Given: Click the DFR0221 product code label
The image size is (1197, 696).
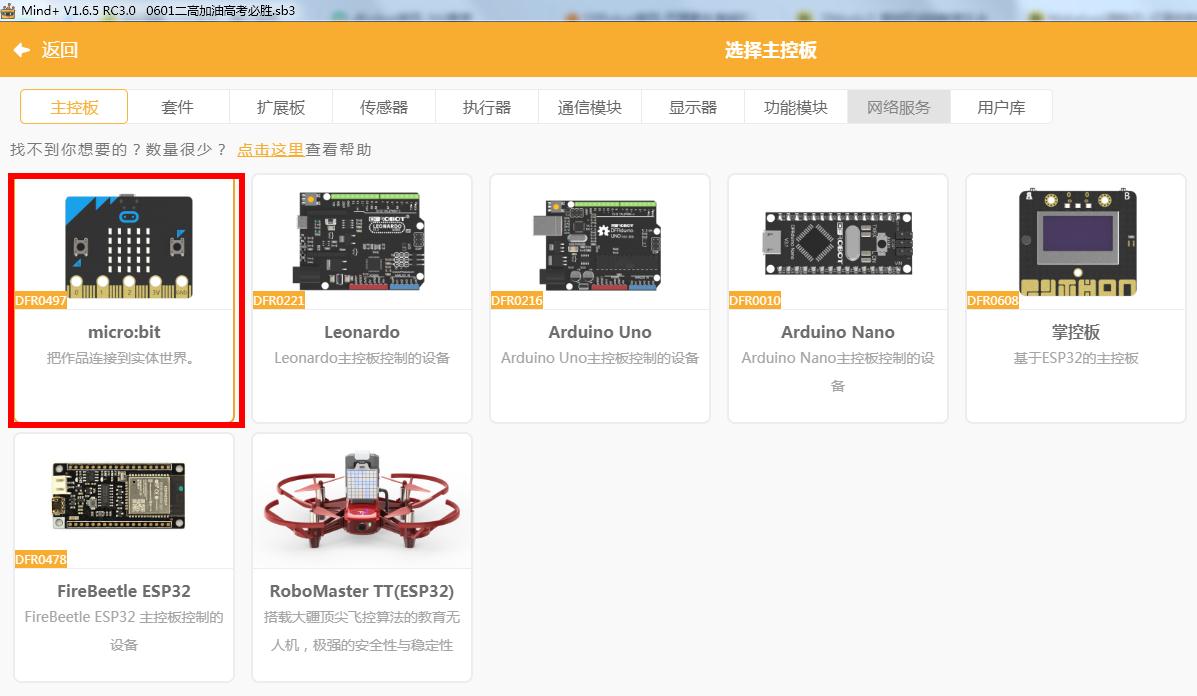Looking at the screenshot, I should [279, 301].
